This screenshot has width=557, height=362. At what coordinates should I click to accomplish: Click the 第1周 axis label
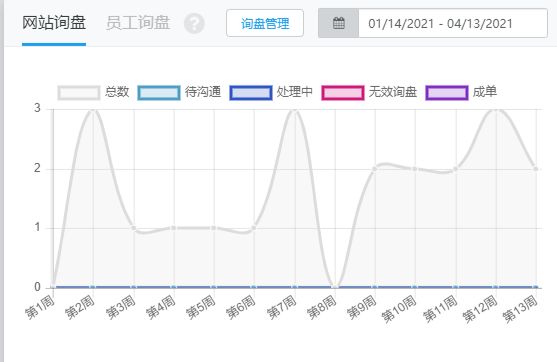pyautogui.click(x=40, y=308)
